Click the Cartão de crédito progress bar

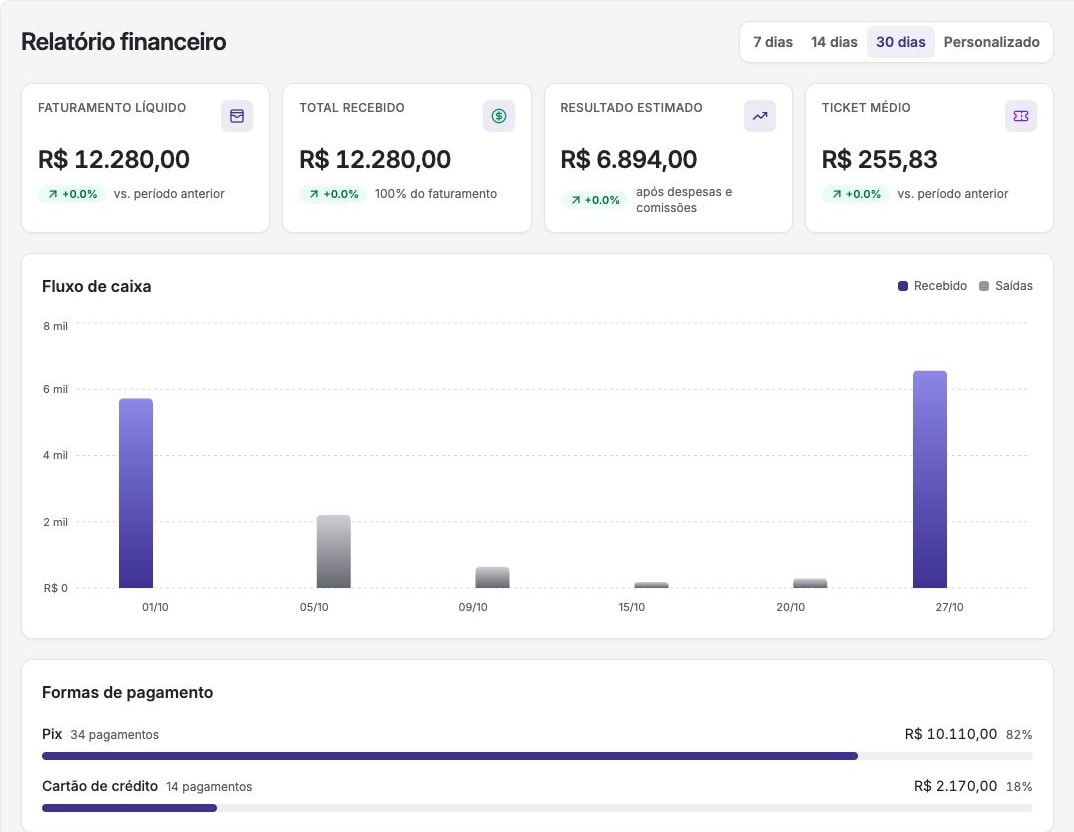537,808
